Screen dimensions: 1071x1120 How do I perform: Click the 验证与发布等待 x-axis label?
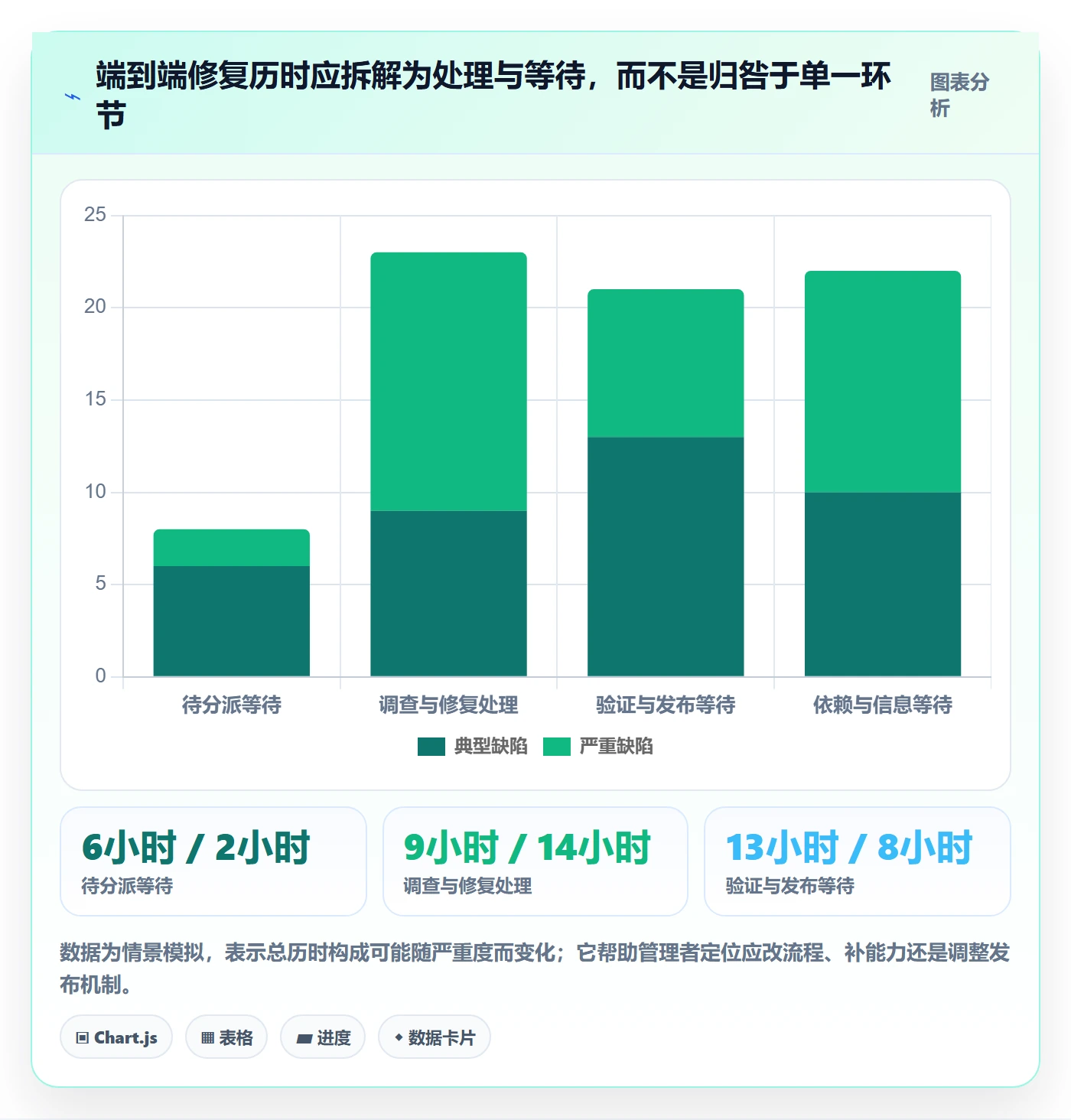tap(666, 705)
